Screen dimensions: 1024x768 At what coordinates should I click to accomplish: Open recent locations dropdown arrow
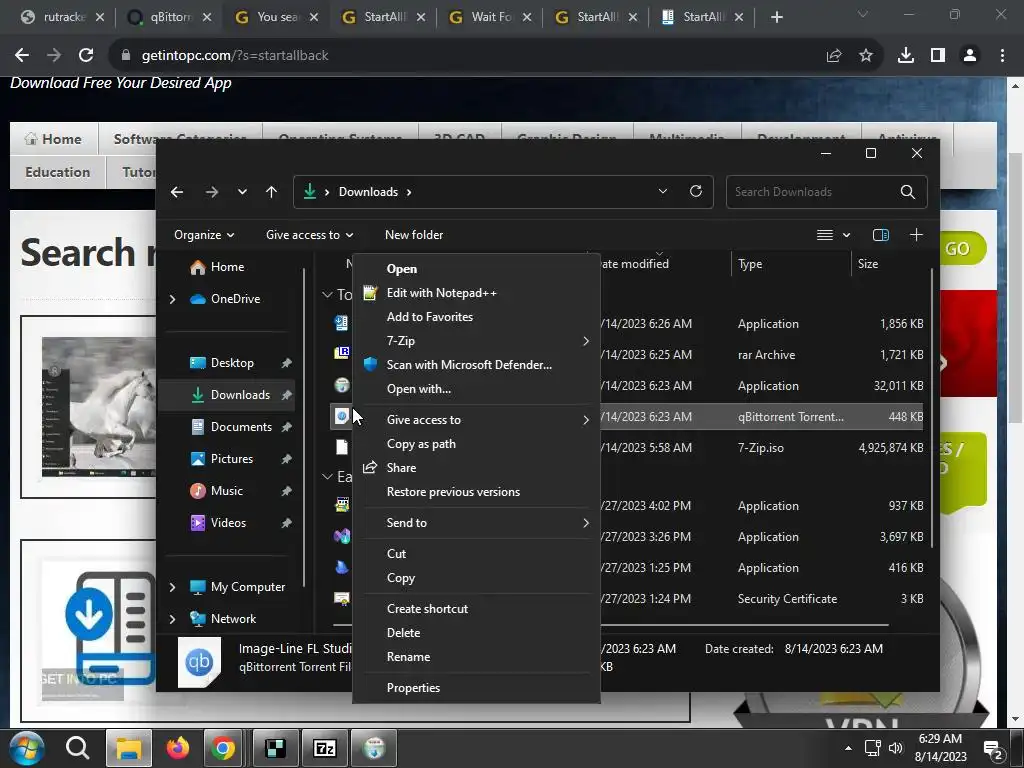click(242, 192)
